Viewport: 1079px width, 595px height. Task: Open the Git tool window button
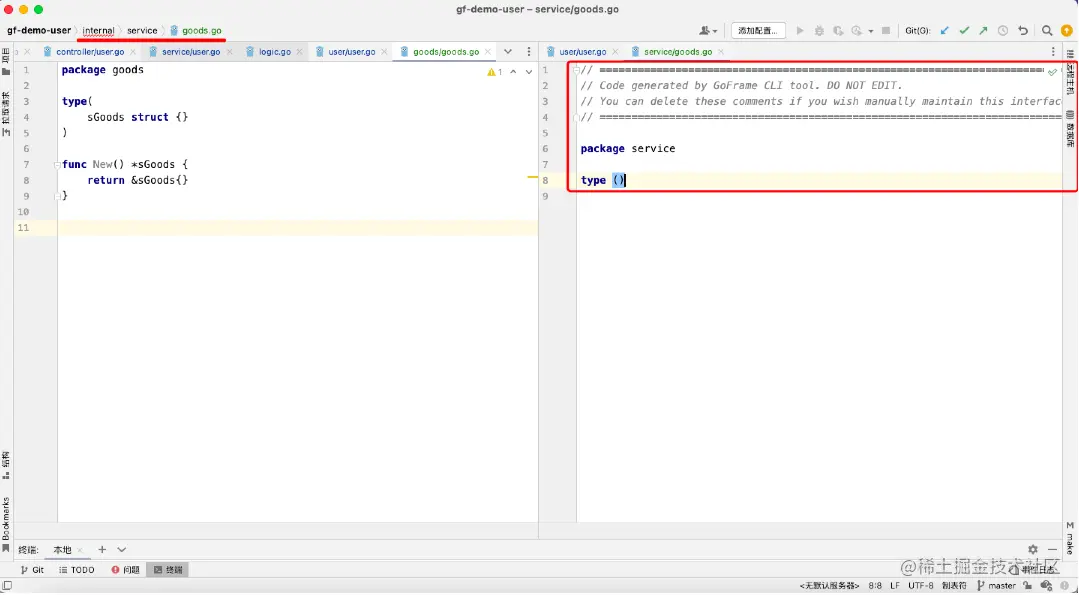pos(32,570)
